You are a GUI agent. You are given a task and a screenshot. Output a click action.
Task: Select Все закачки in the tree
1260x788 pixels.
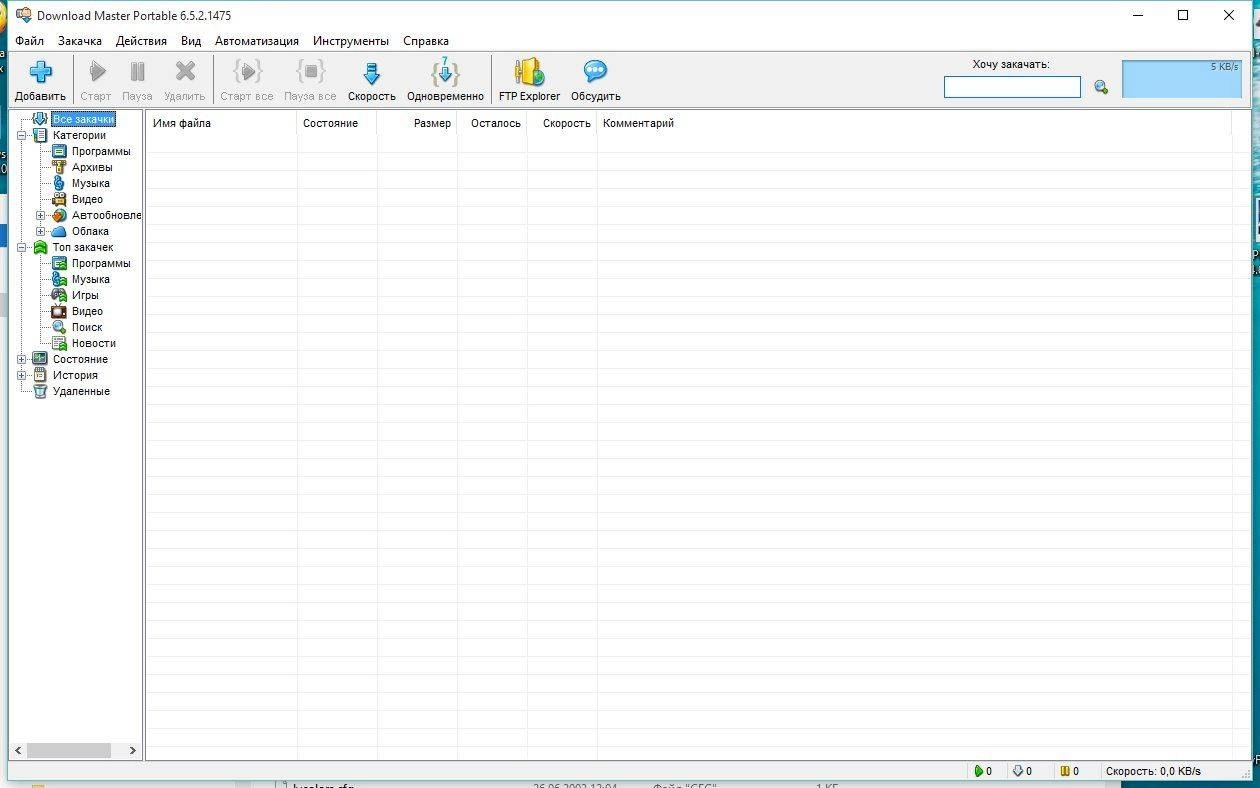(83, 119)
